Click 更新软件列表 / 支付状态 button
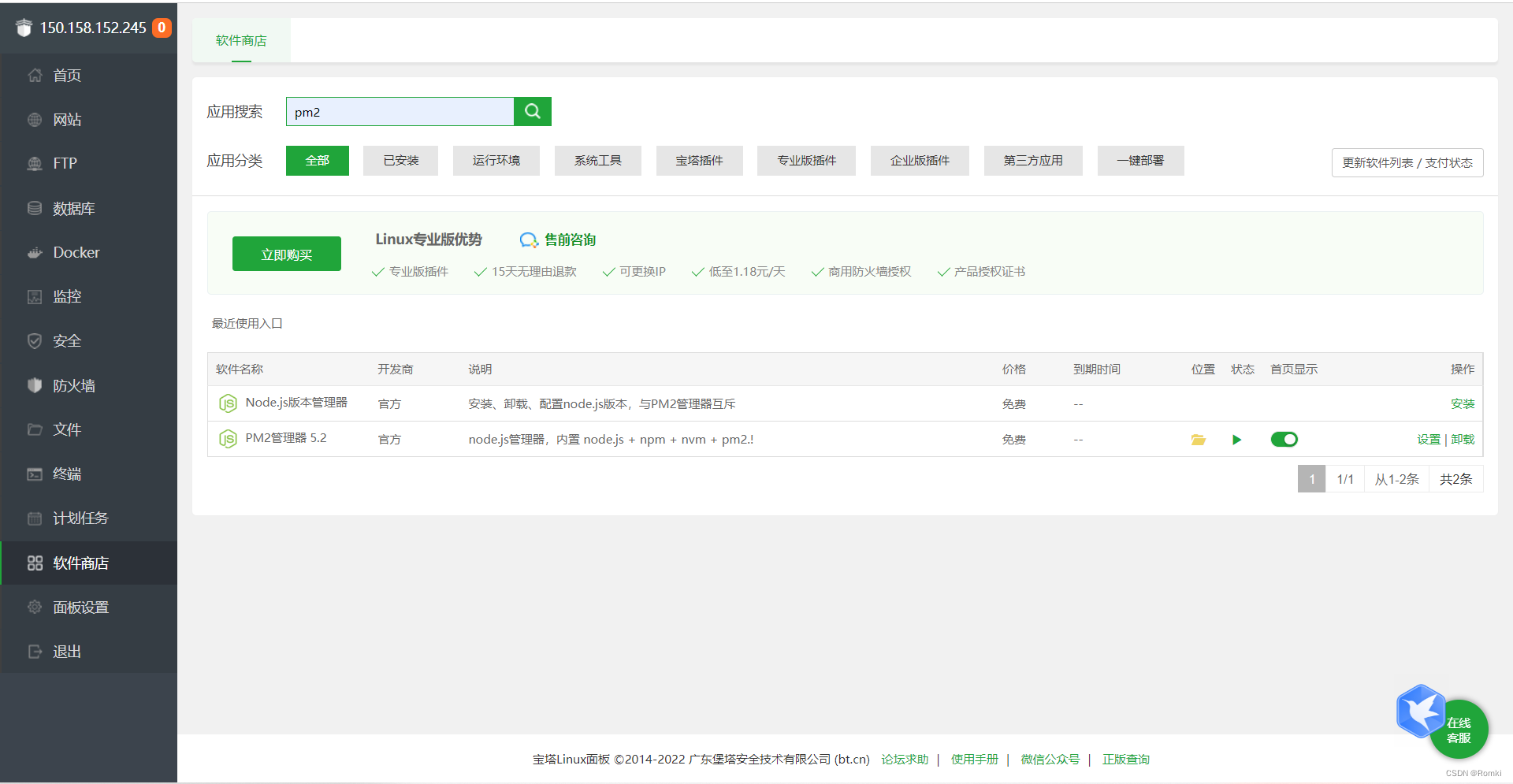Screen dimensions: 1513x784 pyautogui.click(x=1407, y=162)
